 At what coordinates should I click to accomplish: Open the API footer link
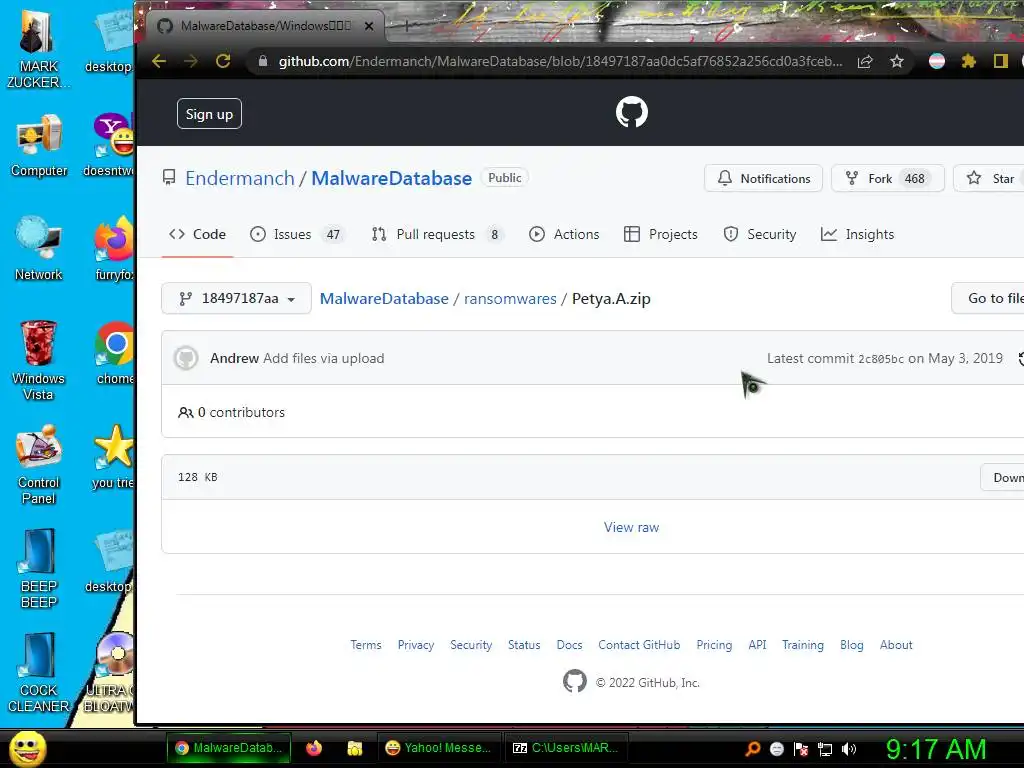click(x=758, y=645)
